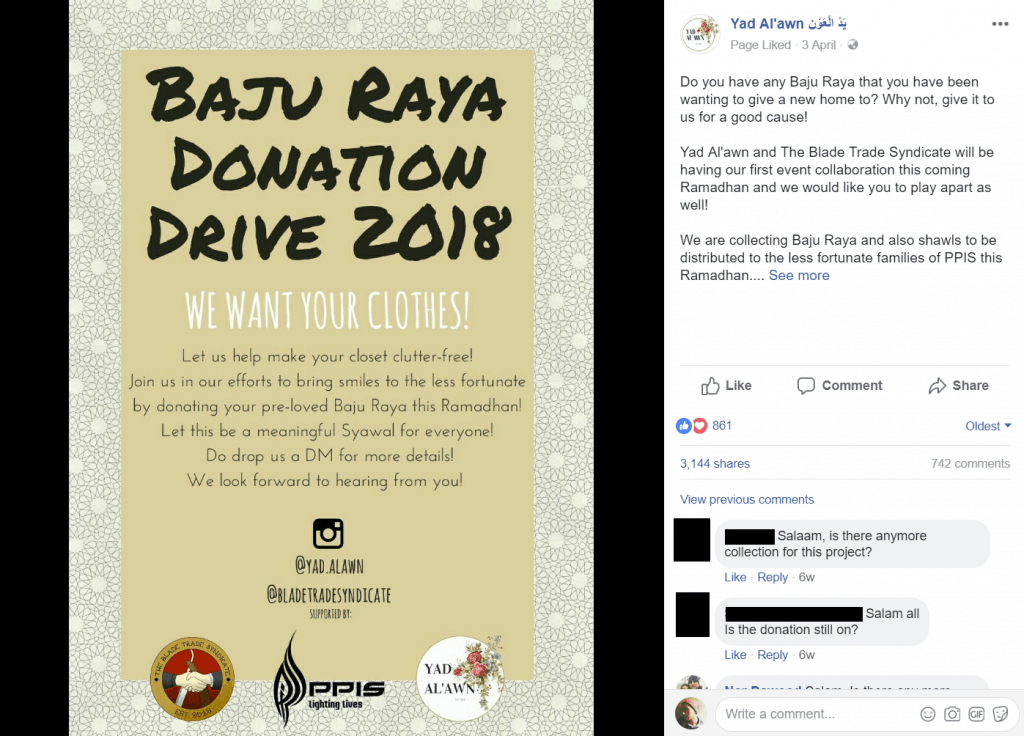
Task: Click the globe public audience icon
Action: 853,45
